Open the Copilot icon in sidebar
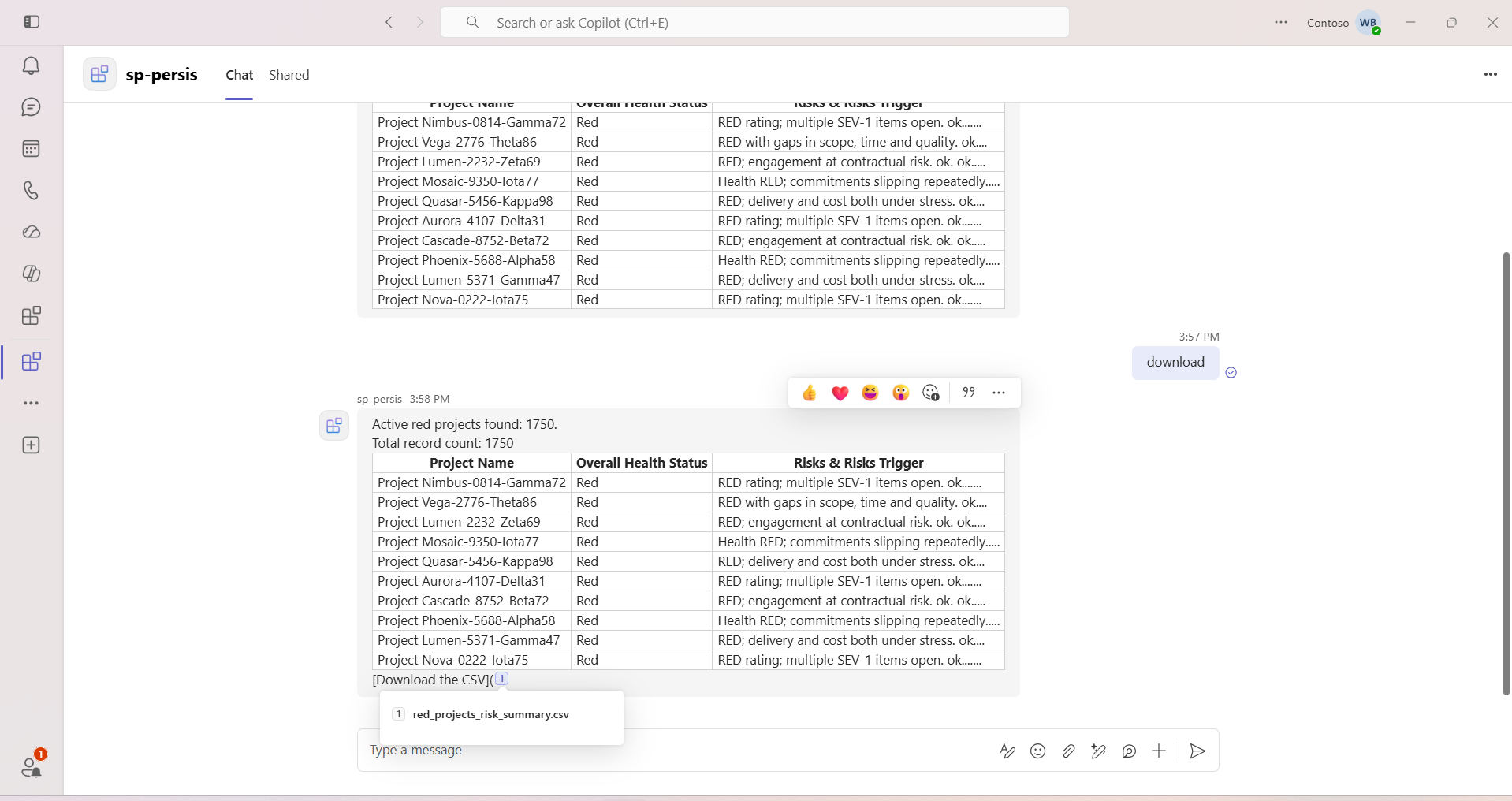The width and height of the screenshot is (1512, 801). coord(32,274)
